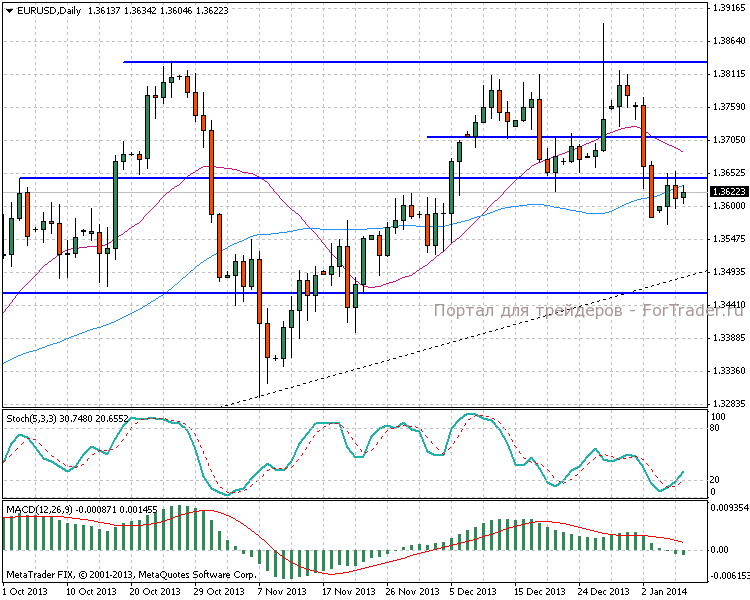Click the 1 Oct 2013 date label
This screenshot has width=750, height=600.
(26, 591)
